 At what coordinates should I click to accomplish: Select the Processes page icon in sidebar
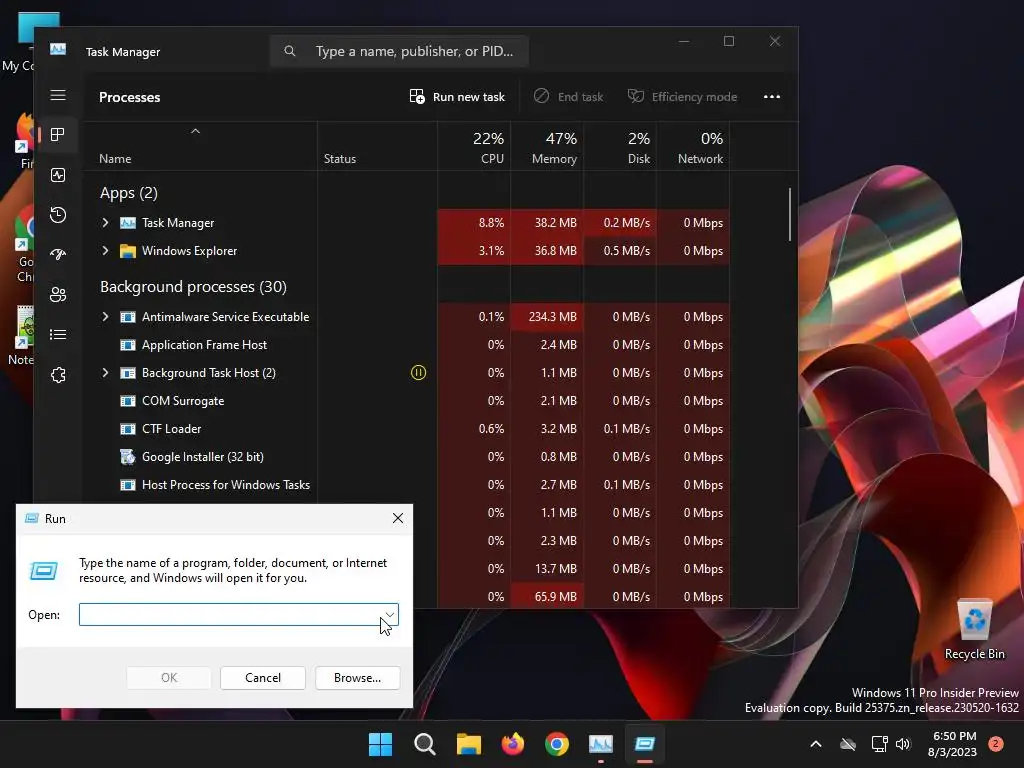(x=58, y=135)
